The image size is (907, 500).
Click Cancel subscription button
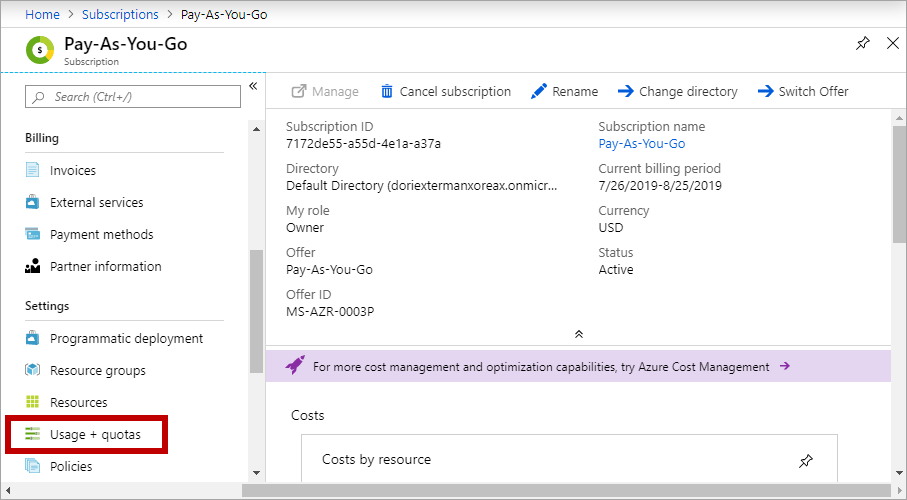point(446,91)
